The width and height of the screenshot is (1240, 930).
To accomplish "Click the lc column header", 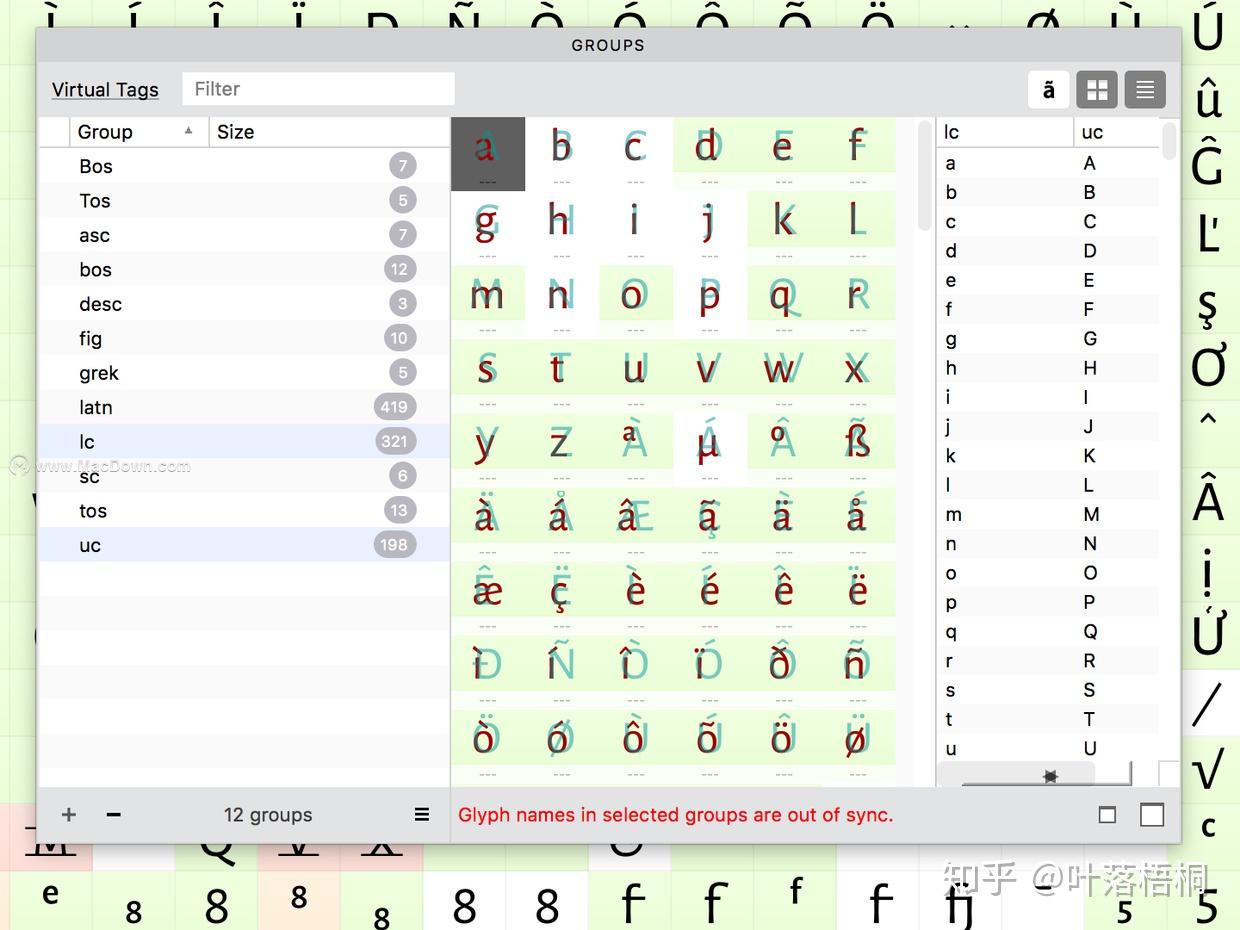I will [x=1005, y=132].
